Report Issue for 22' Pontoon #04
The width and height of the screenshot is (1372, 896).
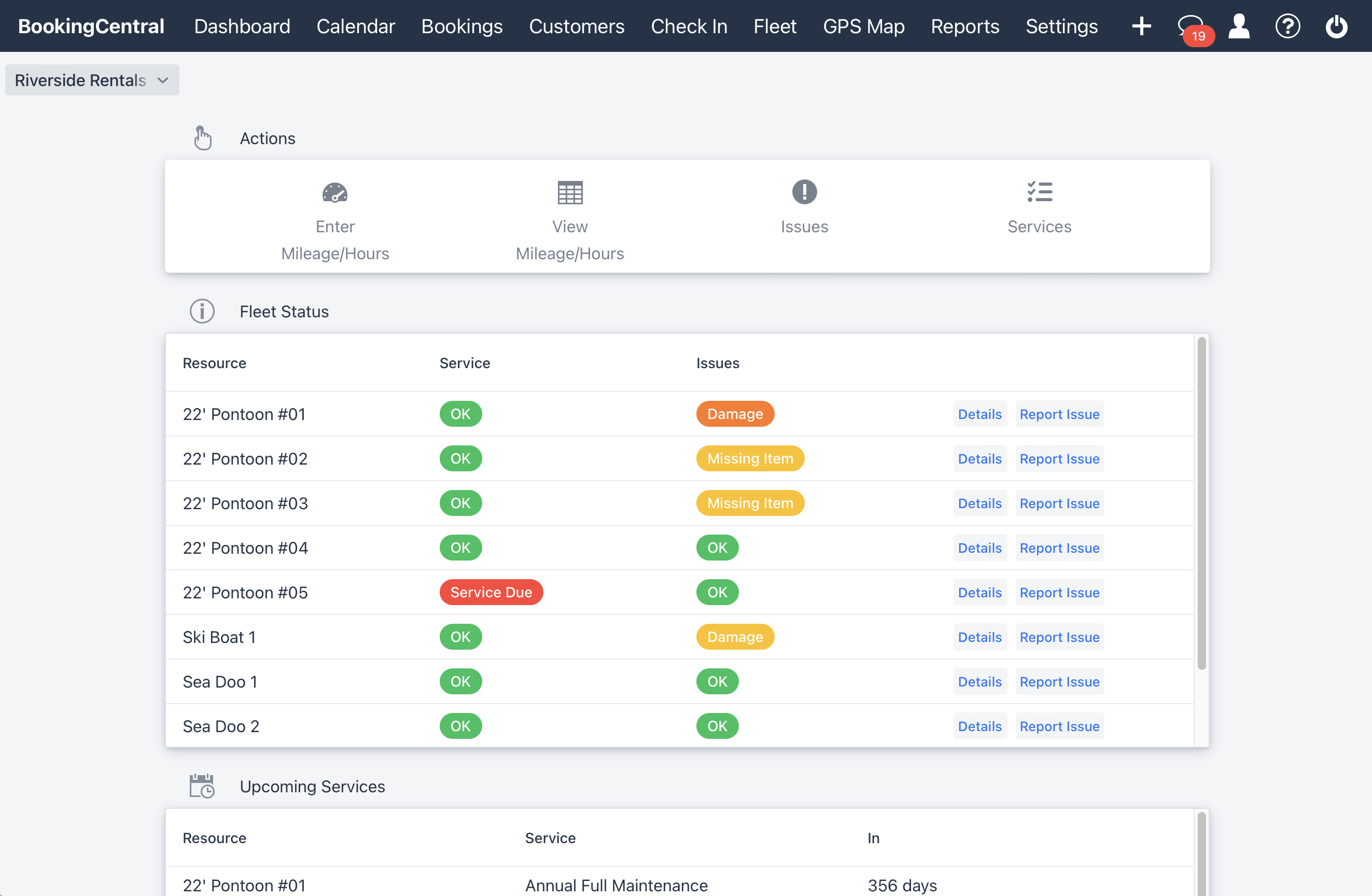point(1059,548)
